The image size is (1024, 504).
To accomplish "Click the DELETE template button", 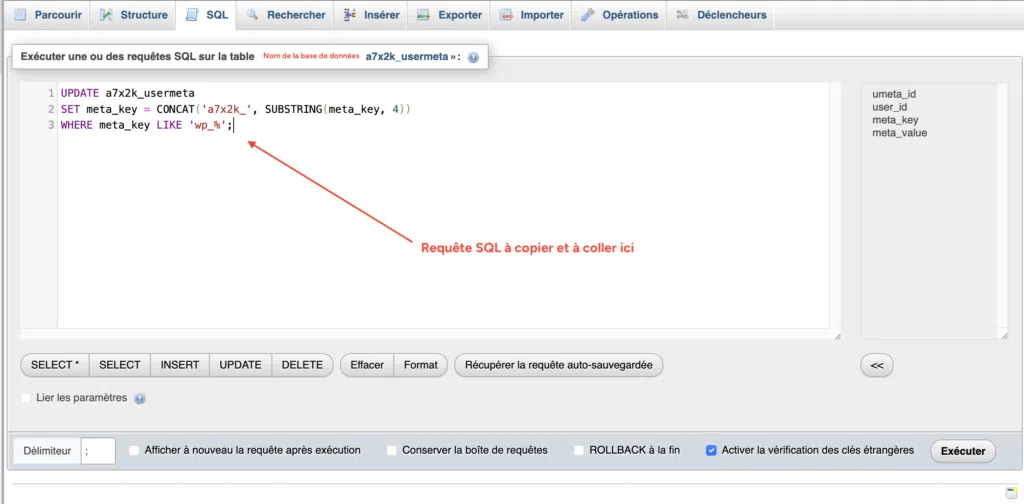I will point(302,365).
